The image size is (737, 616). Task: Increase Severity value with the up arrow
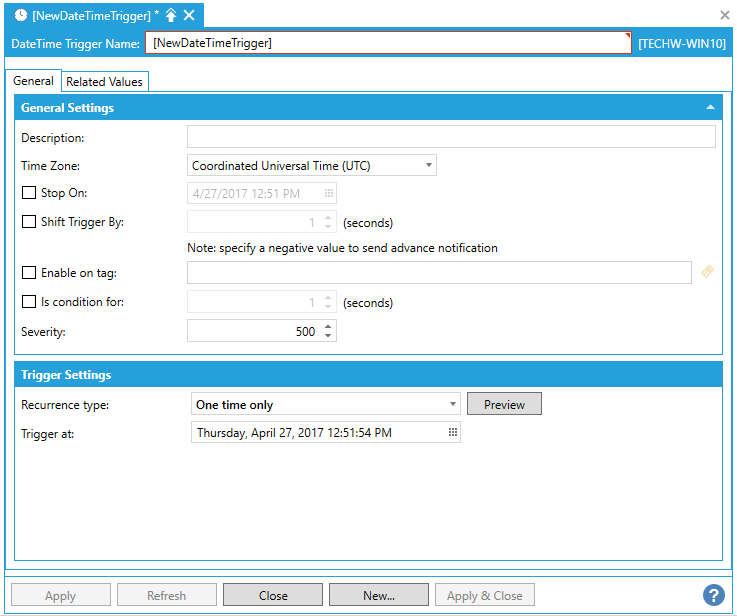click(328, 326)
